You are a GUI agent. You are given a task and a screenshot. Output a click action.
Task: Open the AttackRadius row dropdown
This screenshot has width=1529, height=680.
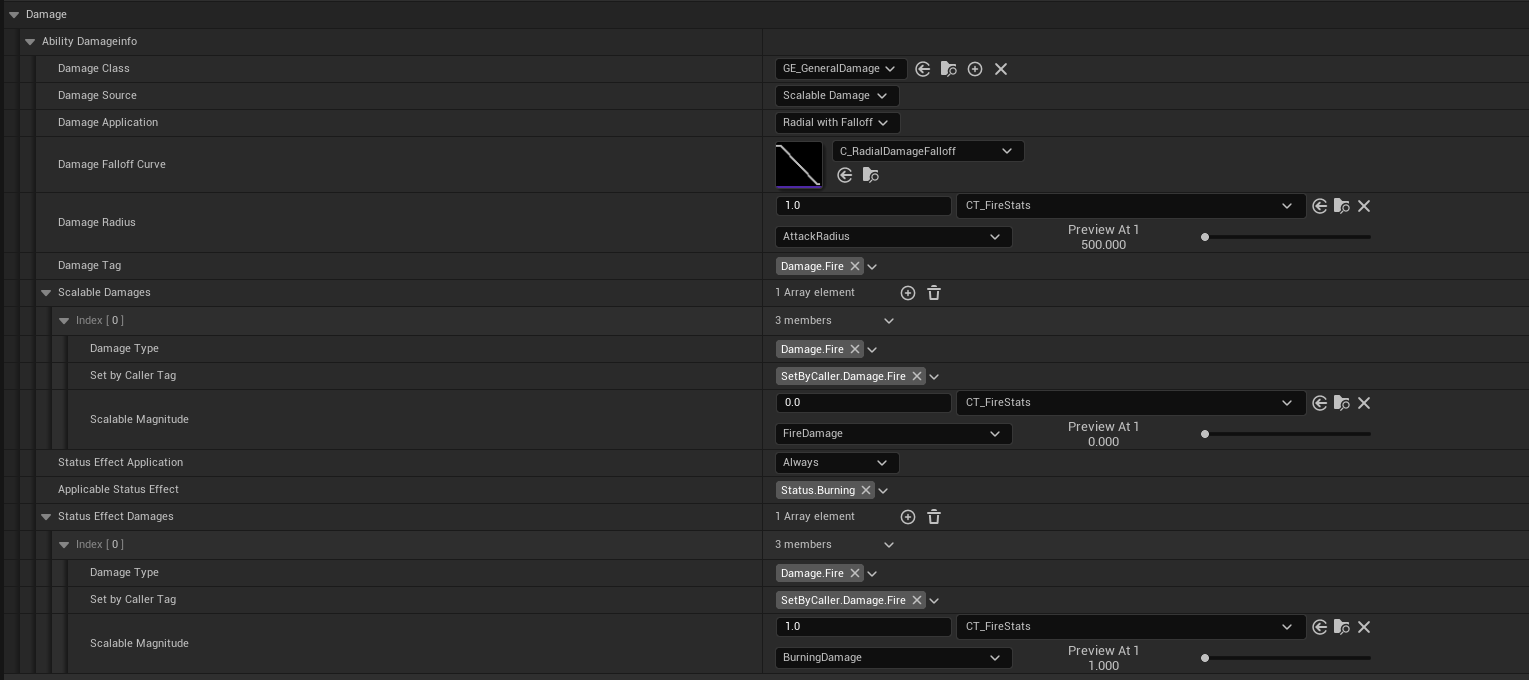point(894,237)
